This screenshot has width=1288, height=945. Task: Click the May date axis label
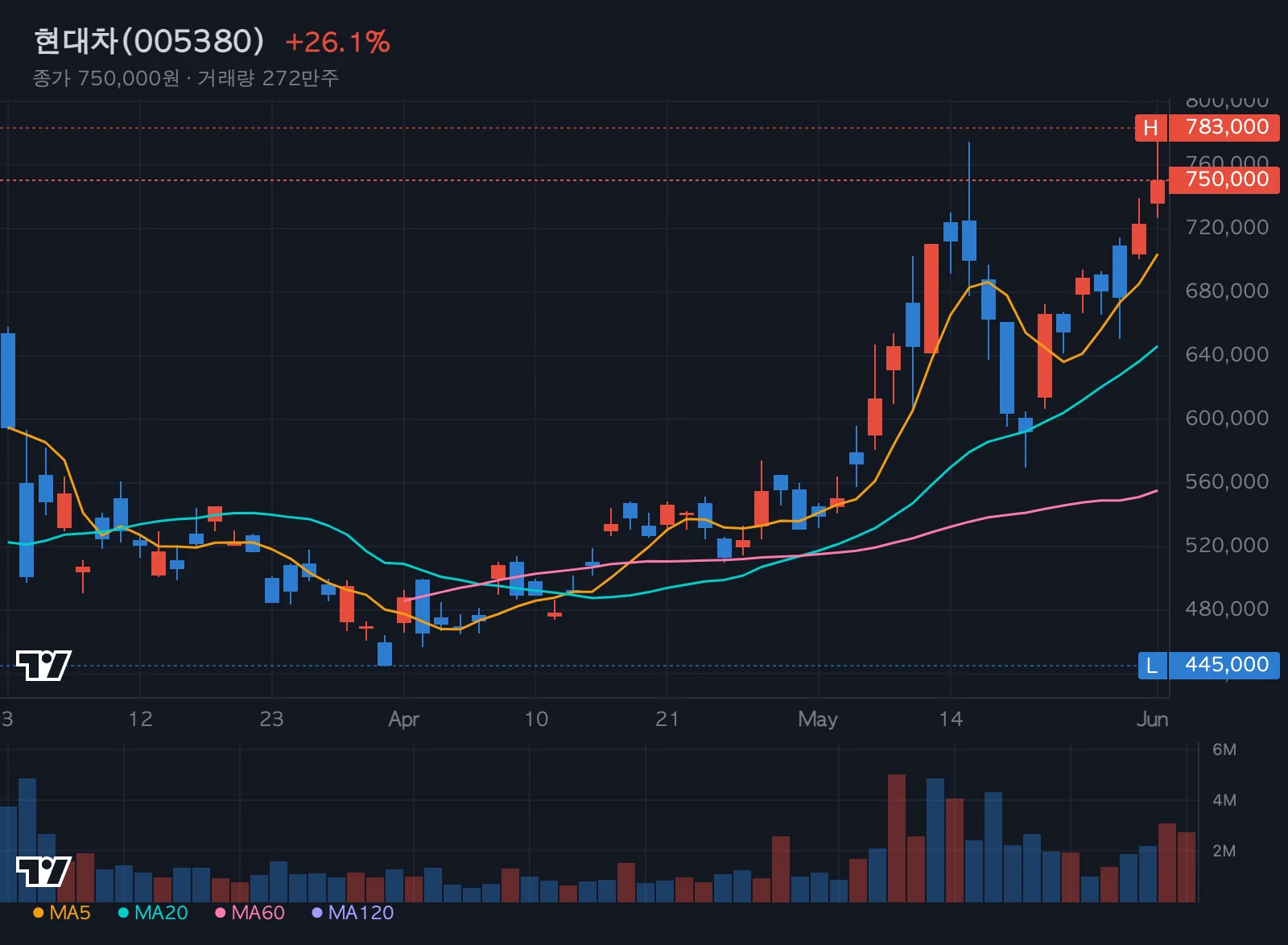pos(818,719)
